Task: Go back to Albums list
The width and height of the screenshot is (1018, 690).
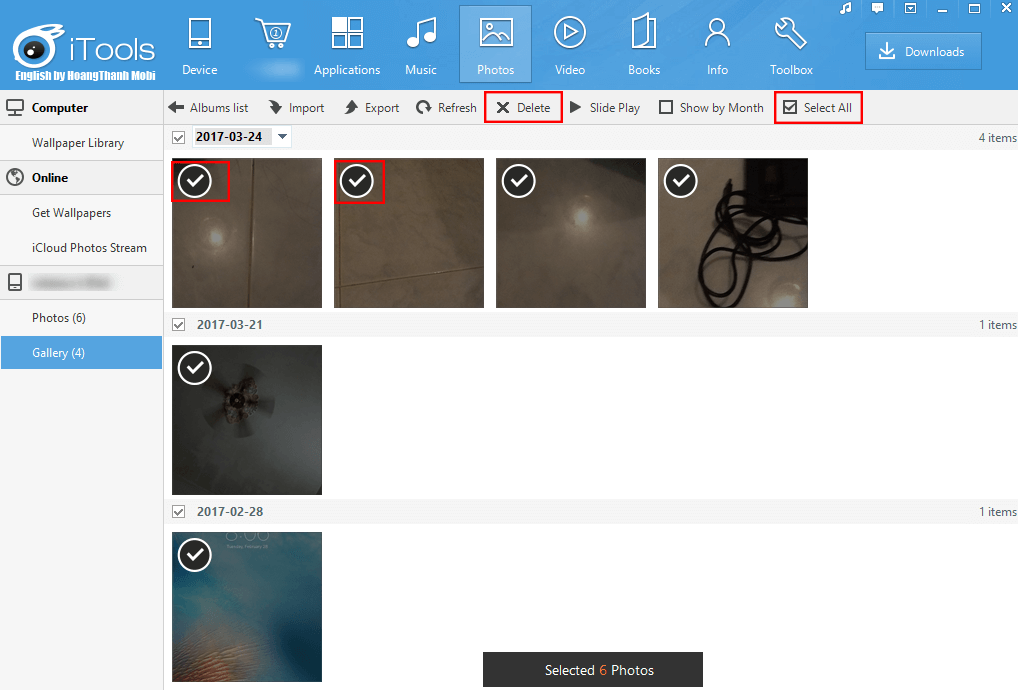Action: pyautogui.click(x=208, y=107)
